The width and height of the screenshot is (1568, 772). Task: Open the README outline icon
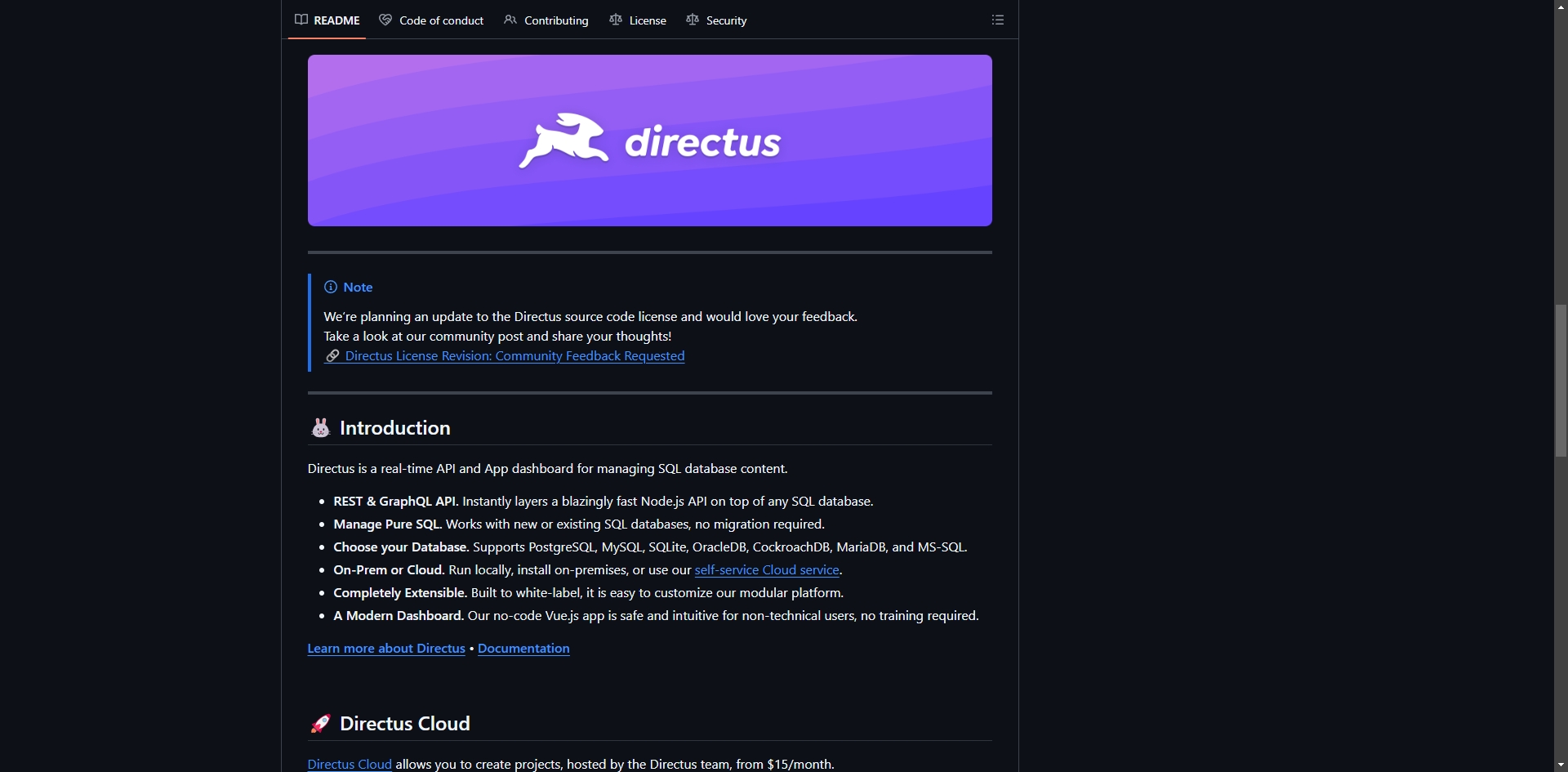(x=998, y=20)
